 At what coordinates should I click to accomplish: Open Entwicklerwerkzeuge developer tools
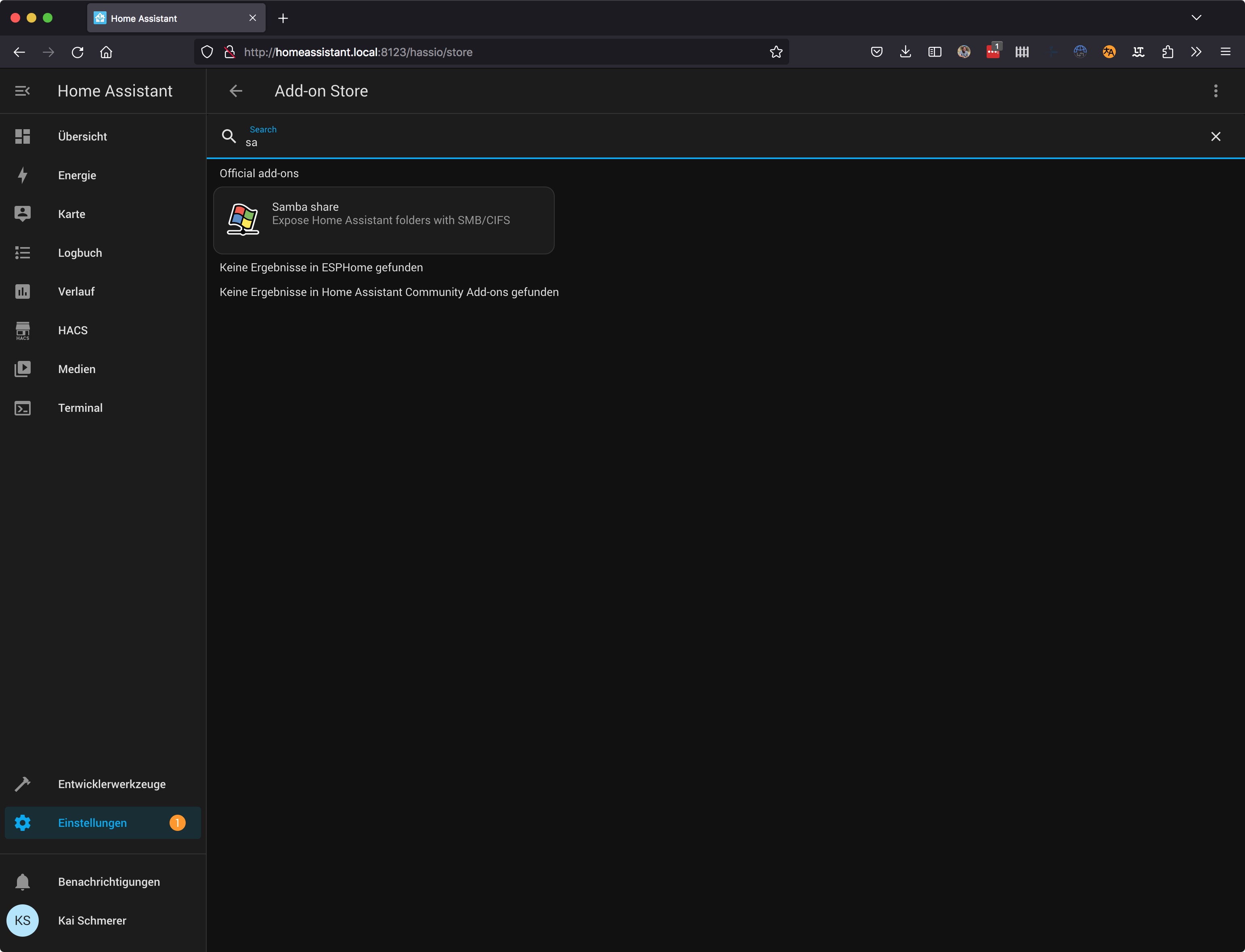[x=112, y=784]
